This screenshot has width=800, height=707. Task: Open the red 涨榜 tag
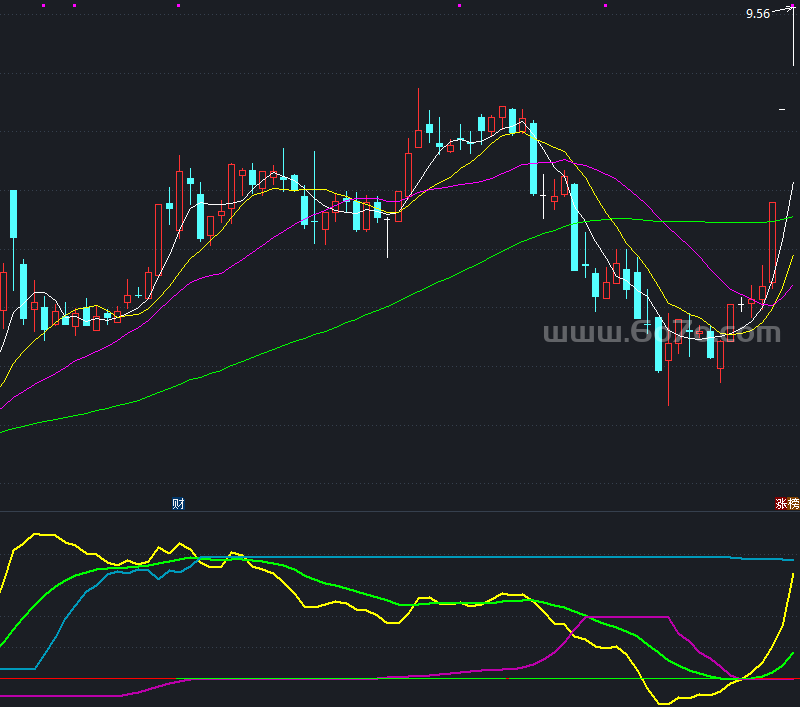pos(787,503)
